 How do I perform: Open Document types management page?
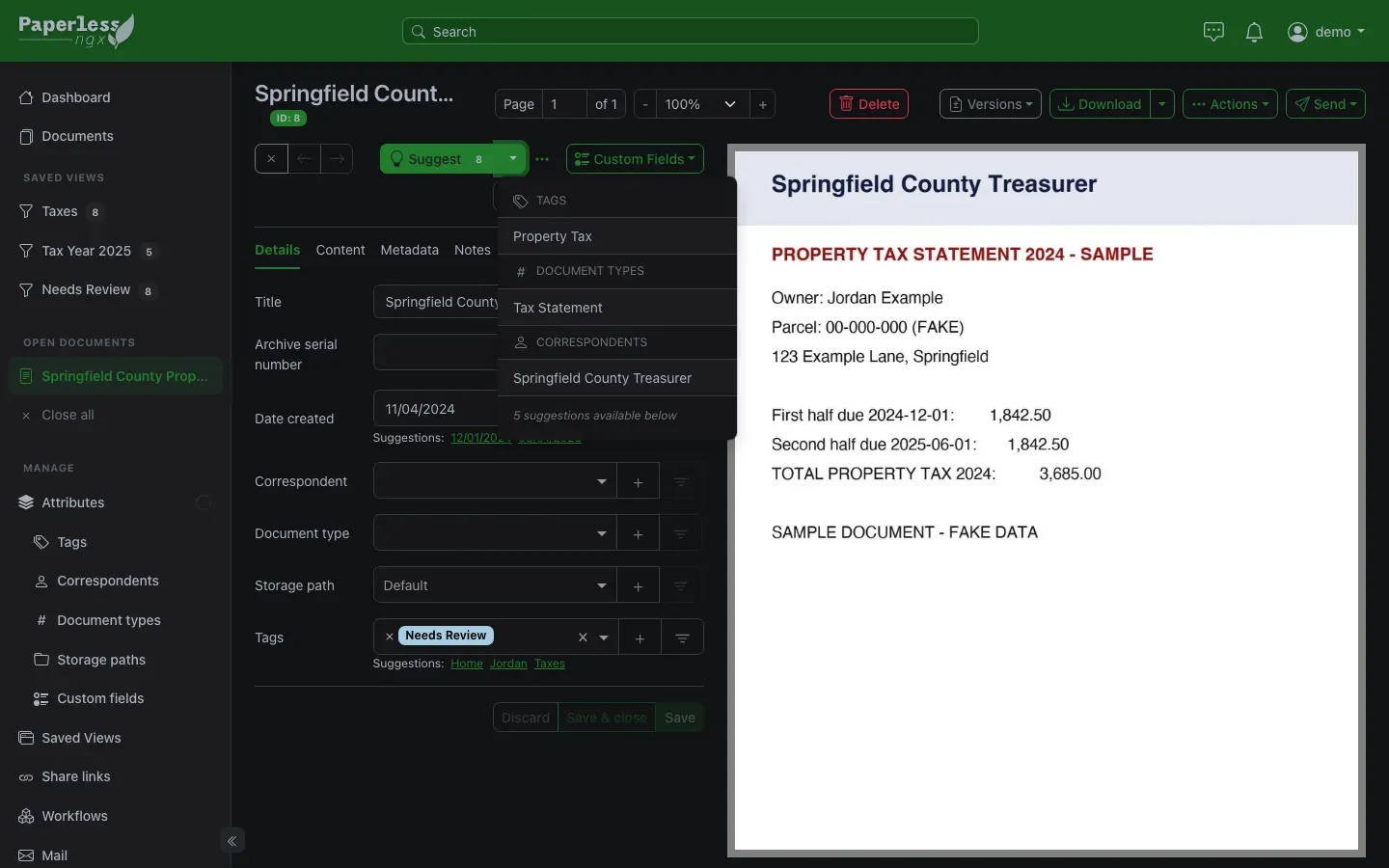pyautogui.click(x=108, y=620)
